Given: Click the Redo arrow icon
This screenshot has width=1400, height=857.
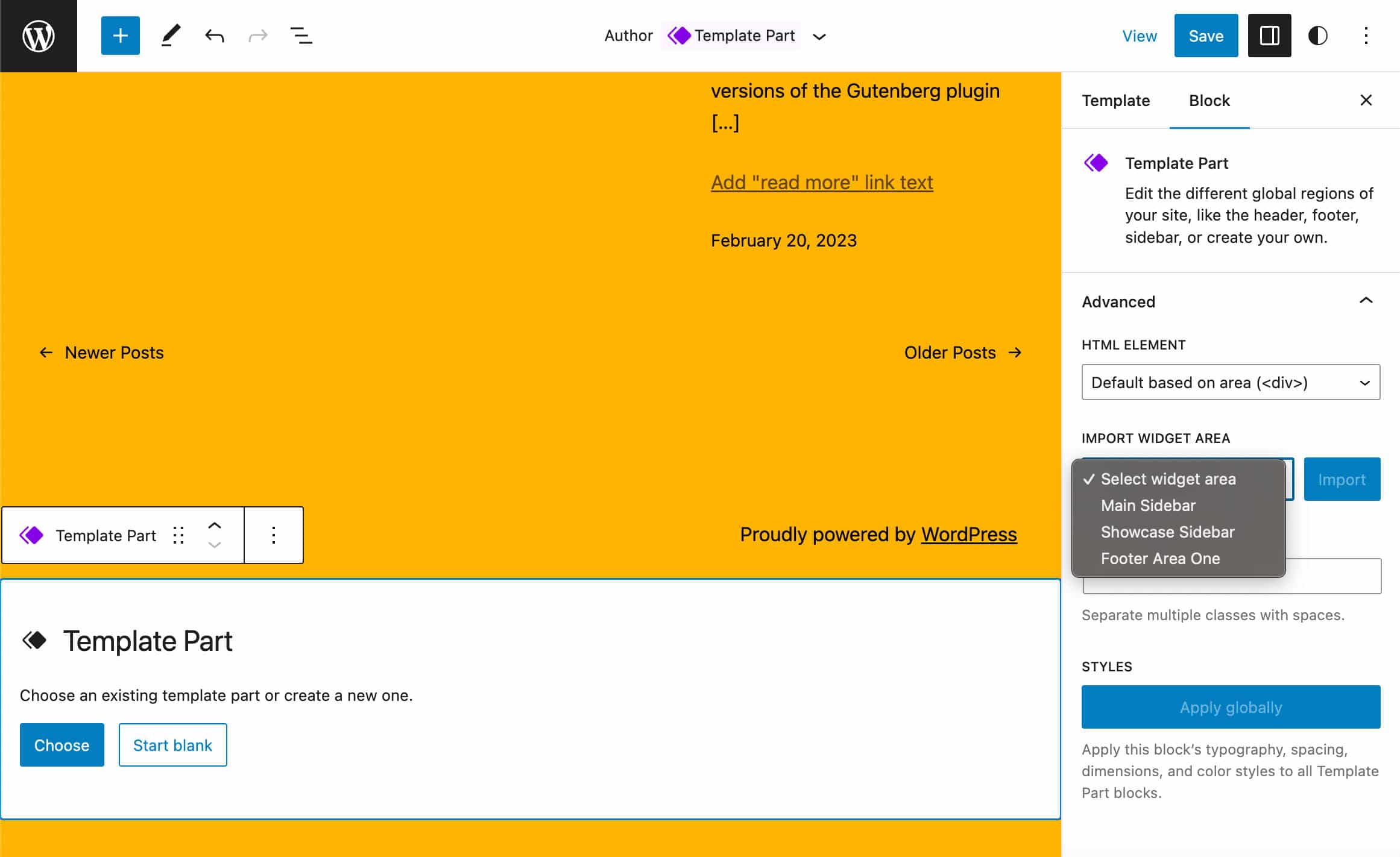Looking at the screenshot, I should pos(257,35).
